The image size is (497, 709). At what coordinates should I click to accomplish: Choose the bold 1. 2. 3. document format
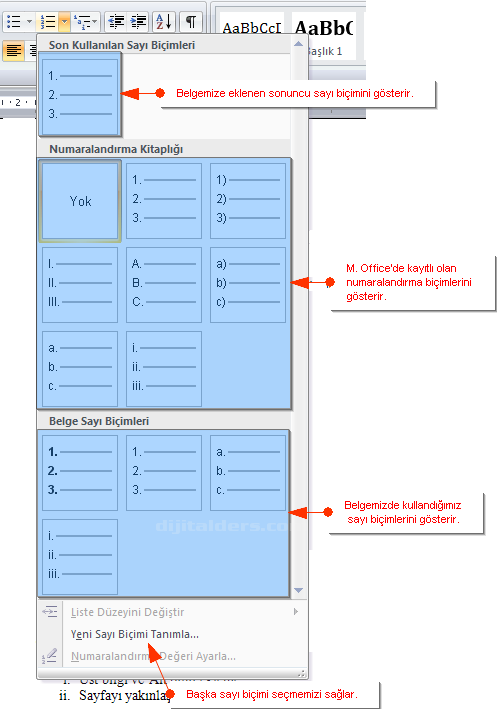pos(80,473)
